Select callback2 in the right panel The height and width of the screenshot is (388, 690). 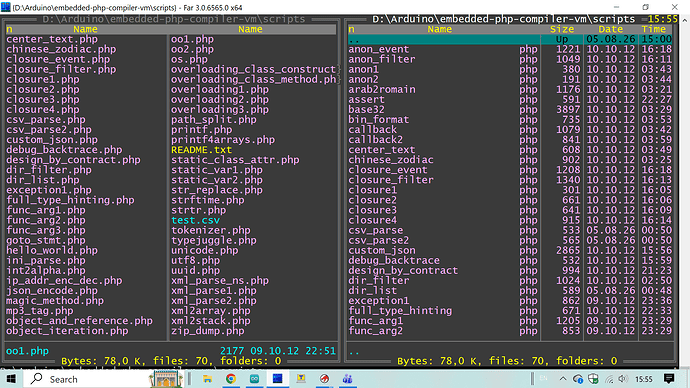tap(375, 139)
